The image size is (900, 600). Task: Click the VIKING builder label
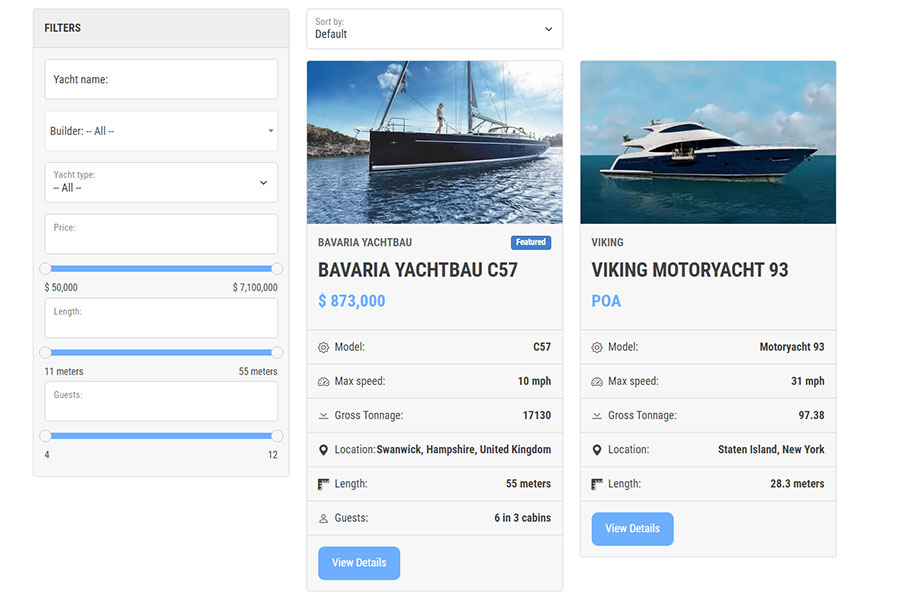[607, 242]
